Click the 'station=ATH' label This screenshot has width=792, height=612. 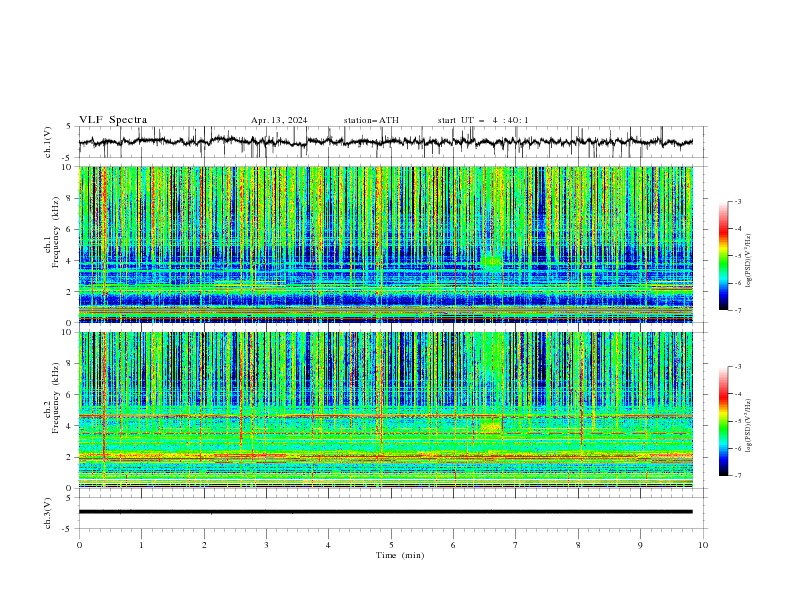coord(371,120)
